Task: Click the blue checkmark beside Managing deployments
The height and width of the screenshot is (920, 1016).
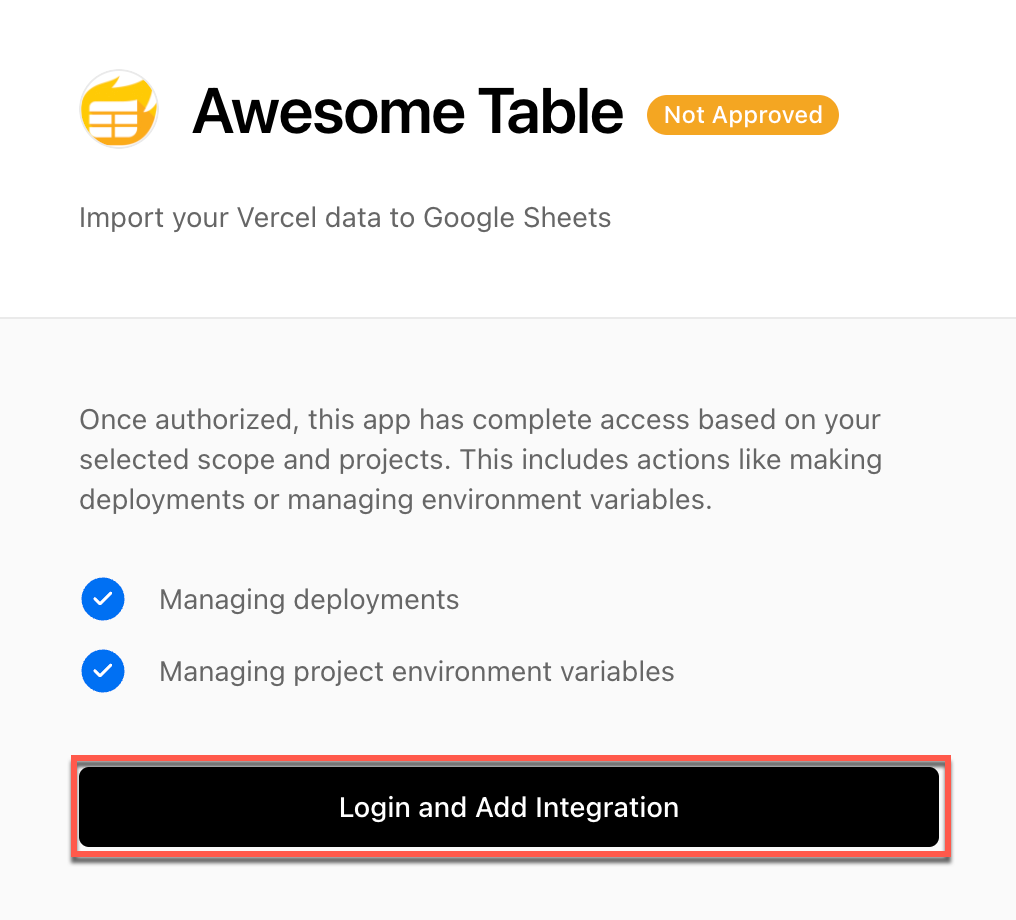Action: (x=102, y=599)
